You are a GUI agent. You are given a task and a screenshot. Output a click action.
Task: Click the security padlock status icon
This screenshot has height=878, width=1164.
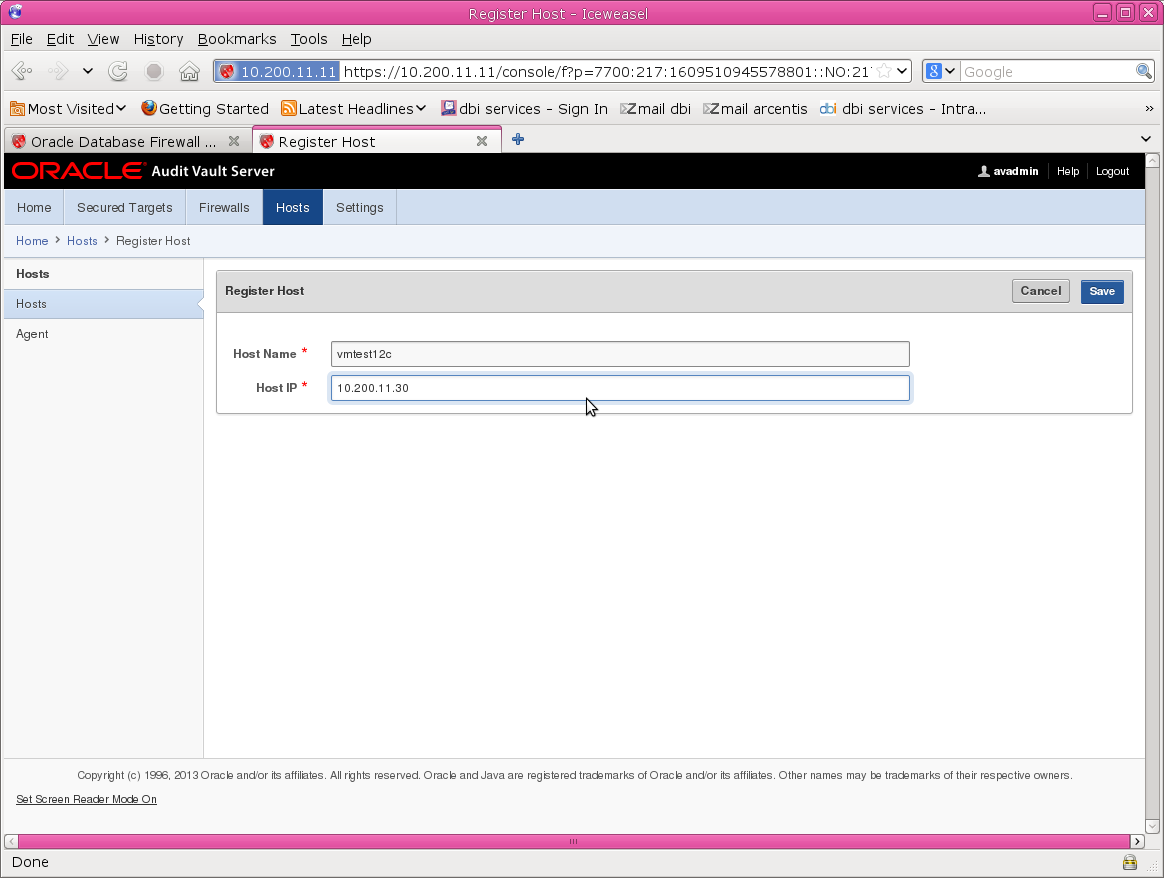[x=1129, y=862]
